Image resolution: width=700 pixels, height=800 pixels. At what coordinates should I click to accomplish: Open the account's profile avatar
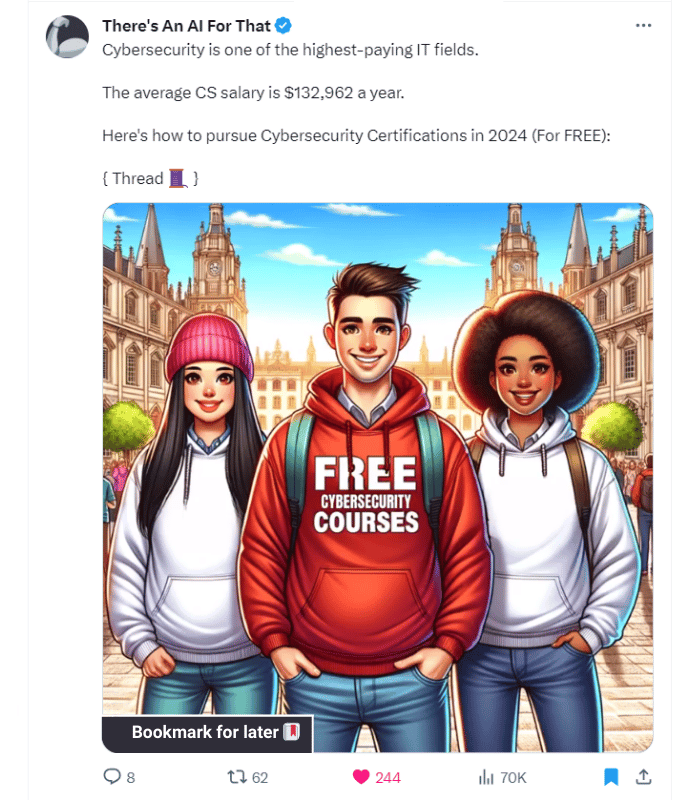(67, 37)
